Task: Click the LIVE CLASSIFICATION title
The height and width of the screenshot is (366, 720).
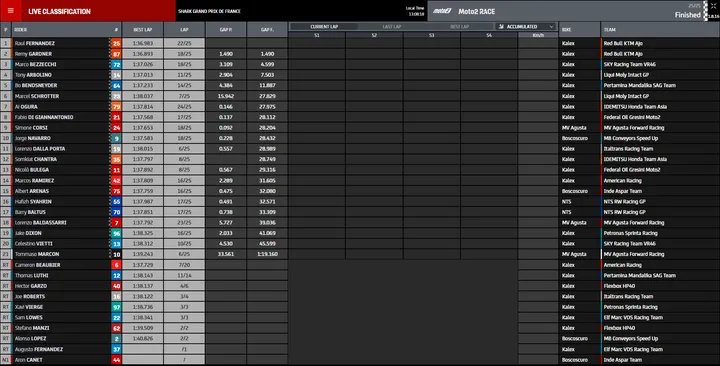Action: (x=59, y=11)
